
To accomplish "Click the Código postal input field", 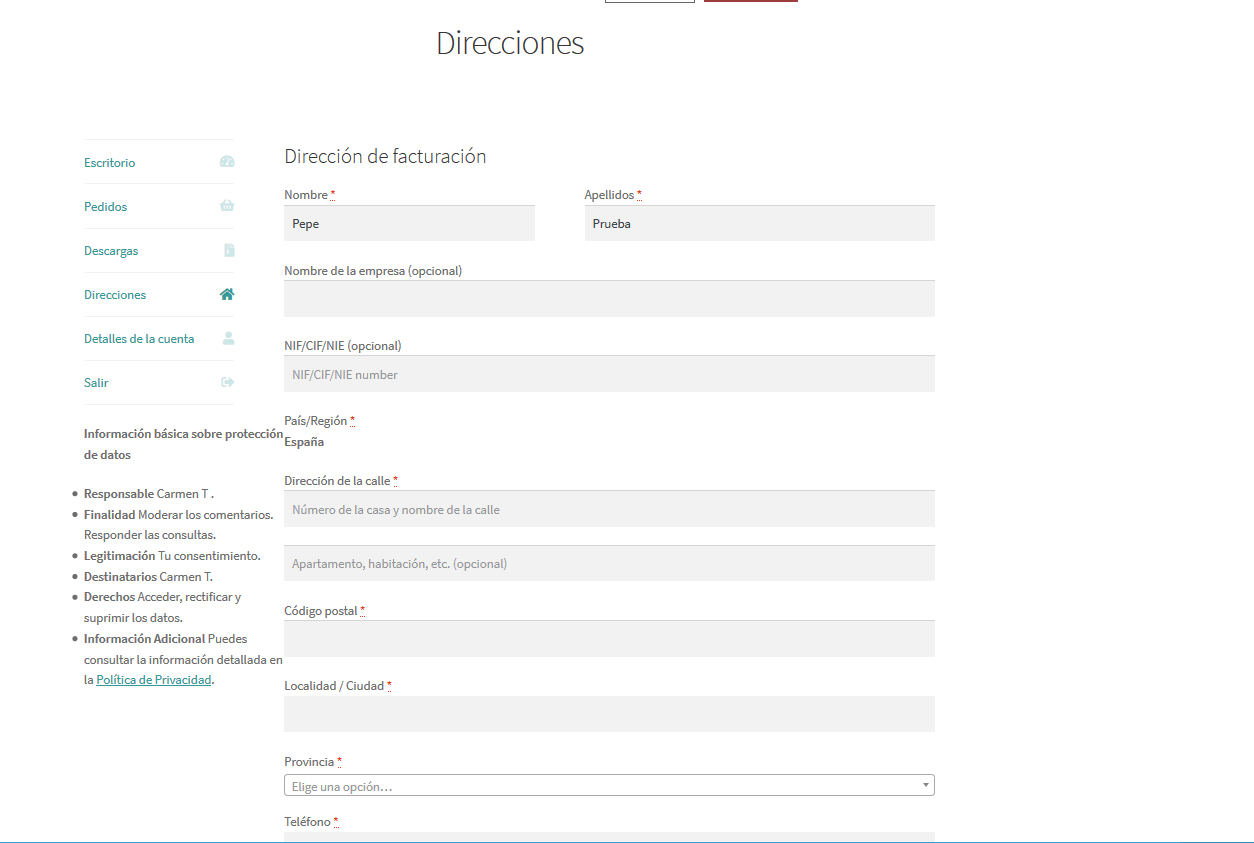I will pyautogui.click(x=609, y=638).
